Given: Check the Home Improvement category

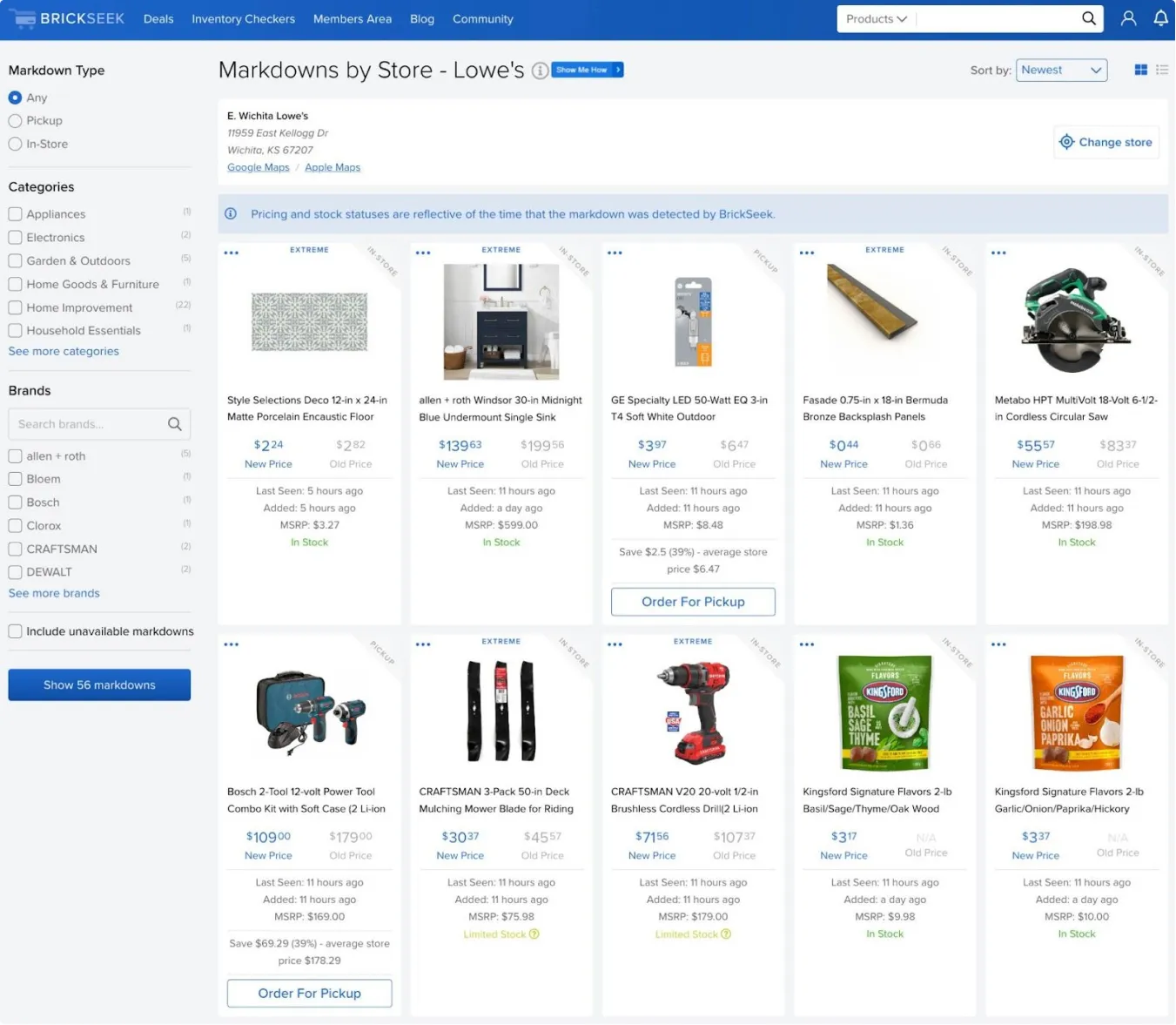Looking at the screenshot, I should coord(15,307).
